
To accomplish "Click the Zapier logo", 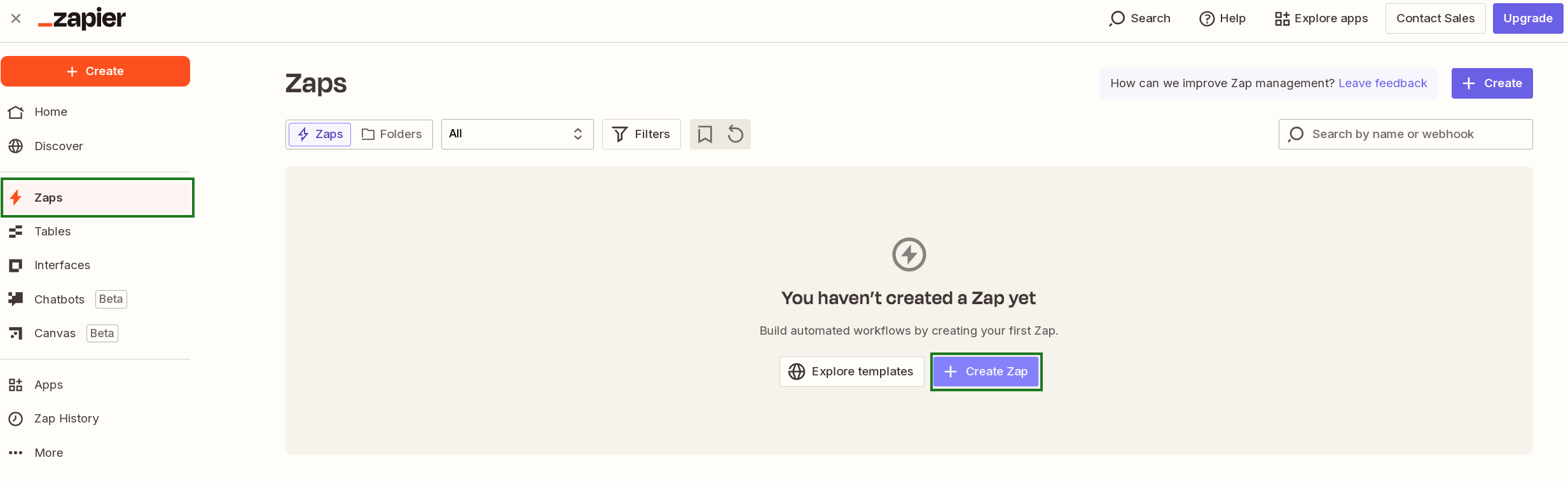I will 82,18.
